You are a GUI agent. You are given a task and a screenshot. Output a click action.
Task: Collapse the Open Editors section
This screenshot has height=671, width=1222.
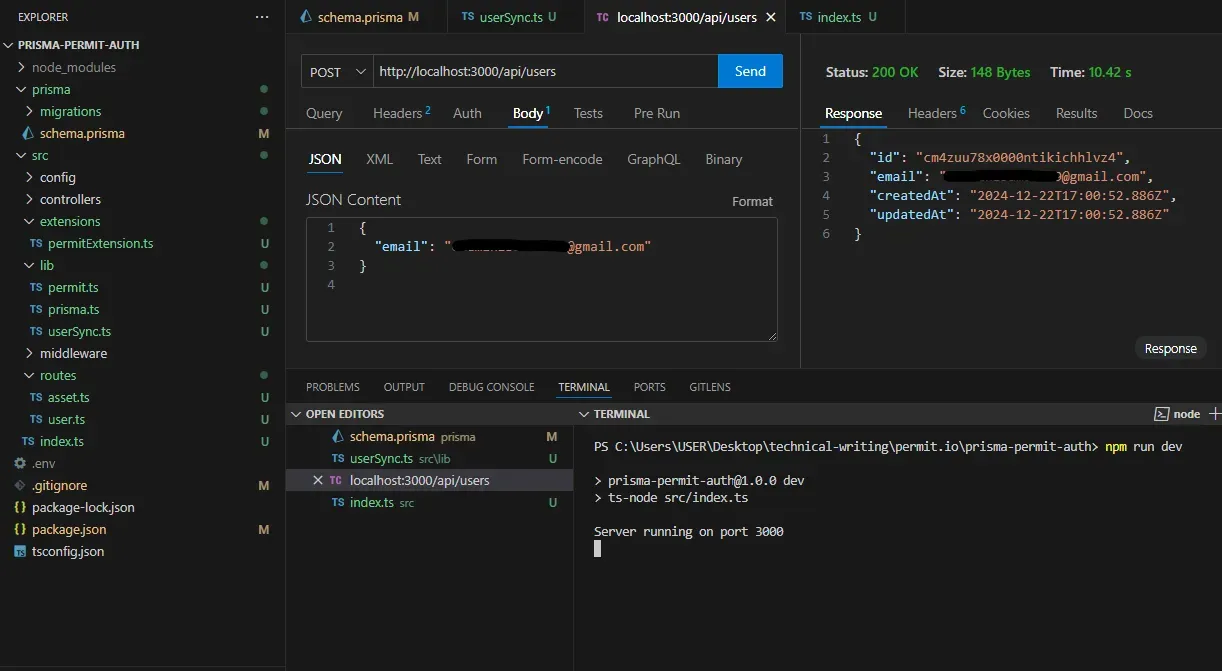click(x=295, y=414)
